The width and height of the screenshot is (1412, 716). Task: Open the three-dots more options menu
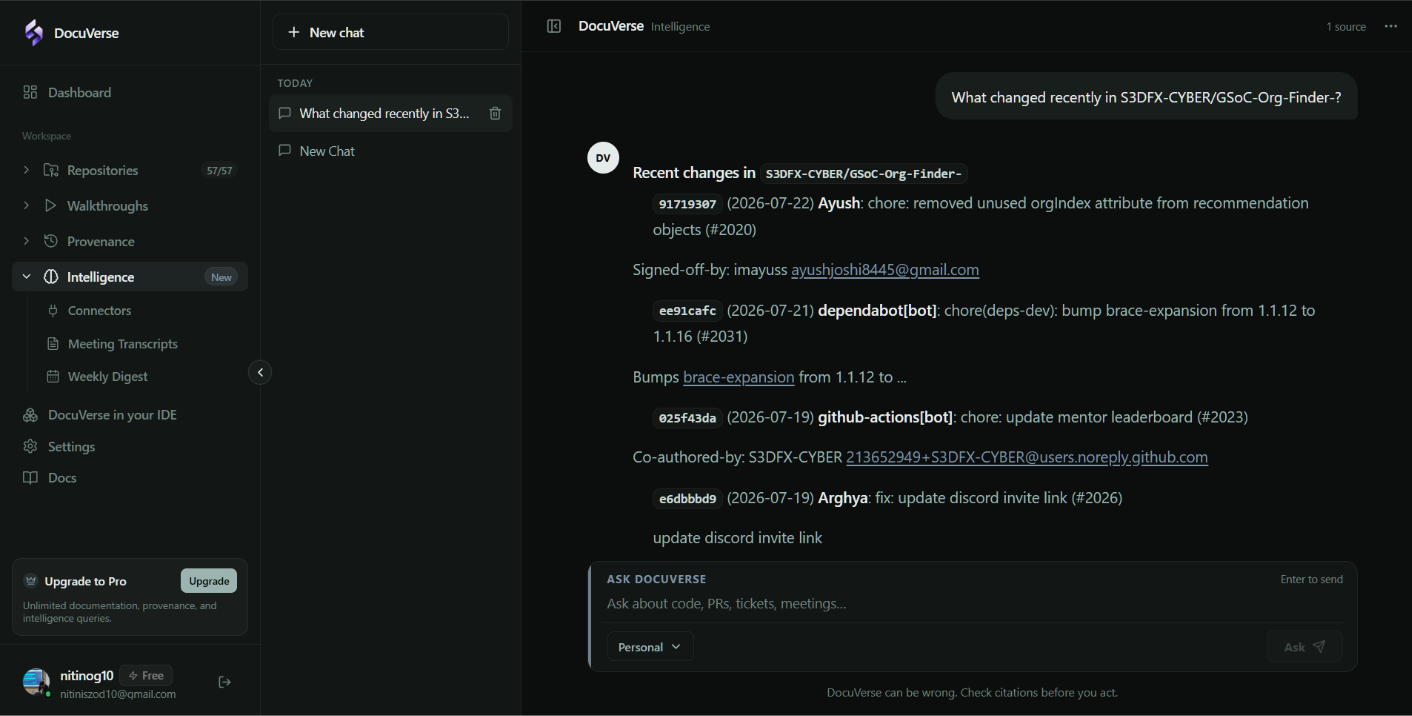[x=1390, y=26]
